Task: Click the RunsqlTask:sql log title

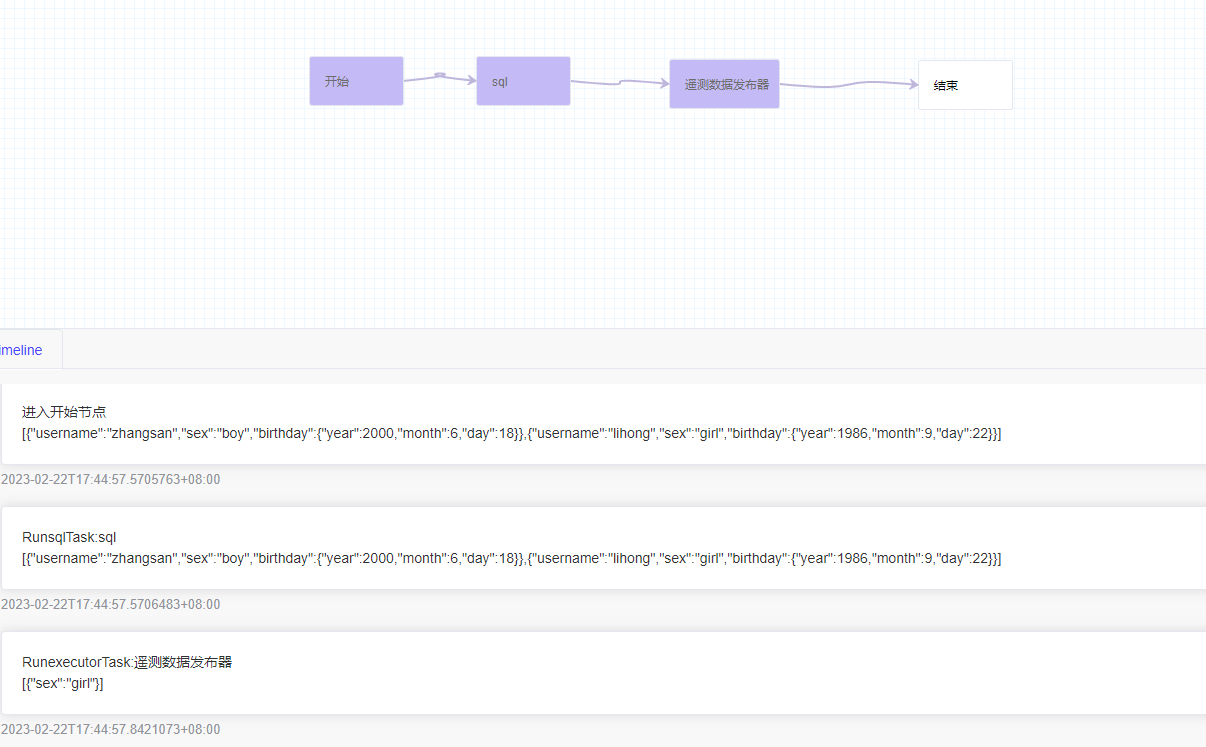Action: click(x=69, y=537)
